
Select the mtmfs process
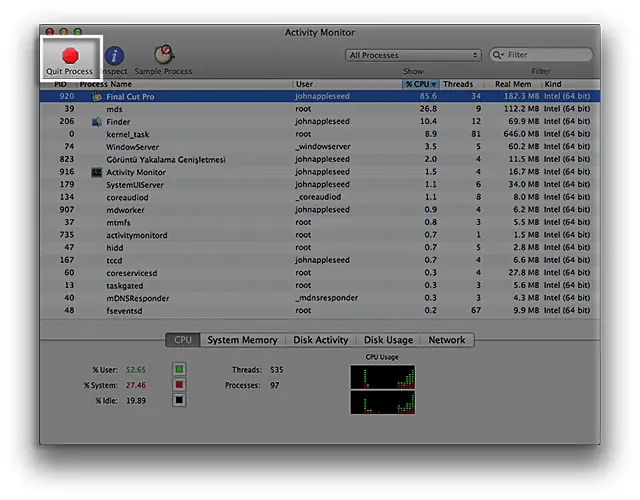coord(118,222)
